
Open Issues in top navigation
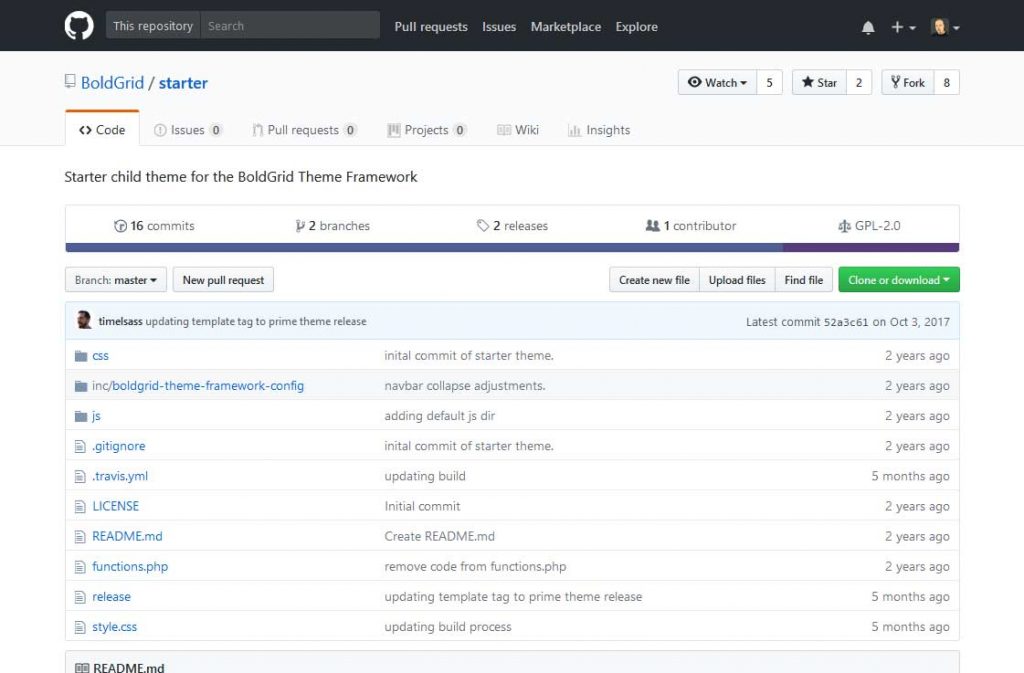pos(499,27)
